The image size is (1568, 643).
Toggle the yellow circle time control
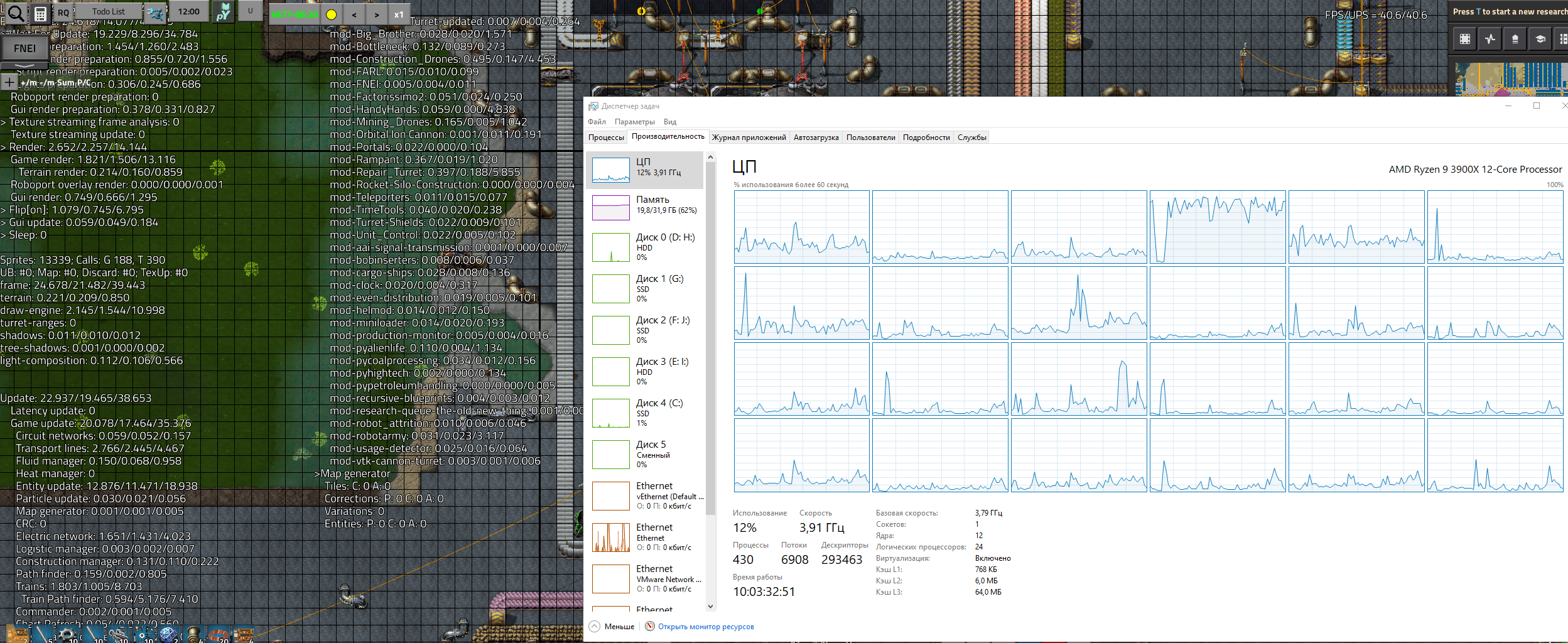[x=332, y=14]
